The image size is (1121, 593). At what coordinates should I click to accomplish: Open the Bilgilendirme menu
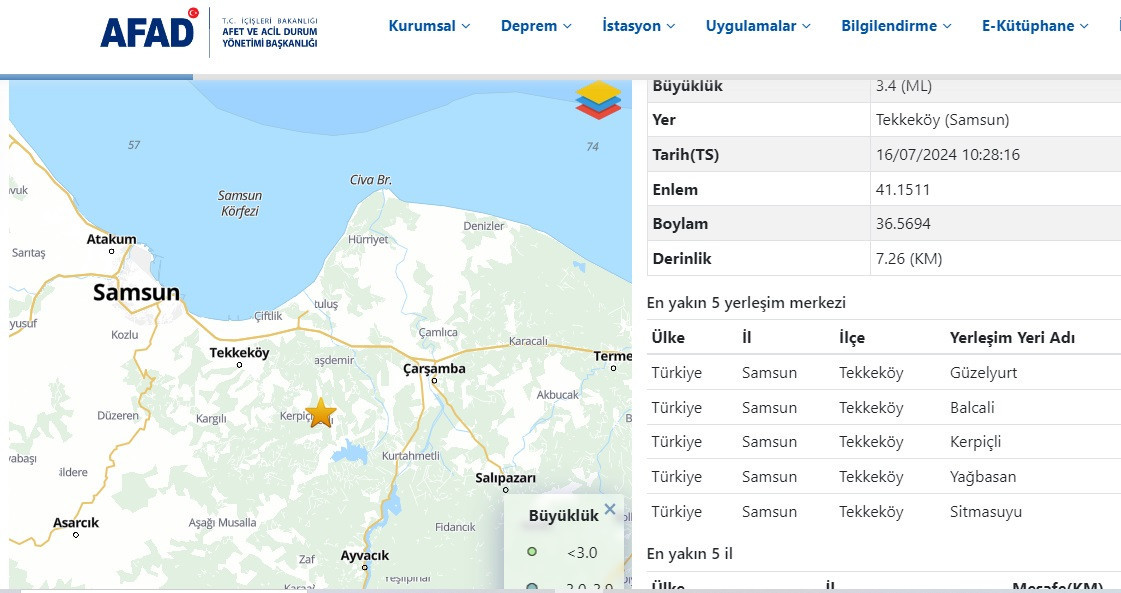(x=896, y=26)
